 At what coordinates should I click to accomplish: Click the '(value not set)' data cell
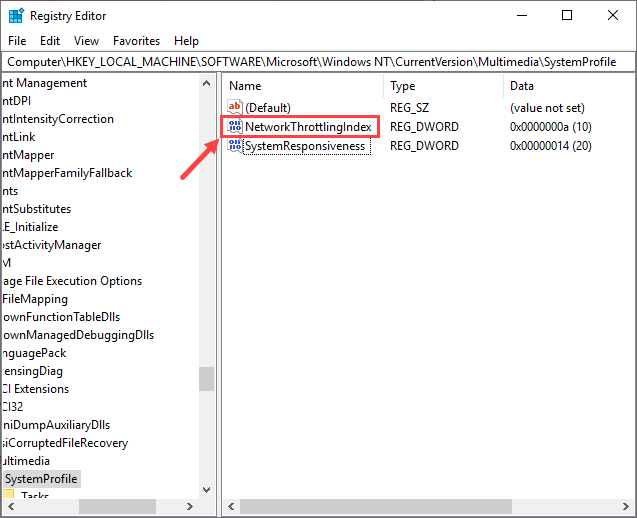tap(547, 108)
